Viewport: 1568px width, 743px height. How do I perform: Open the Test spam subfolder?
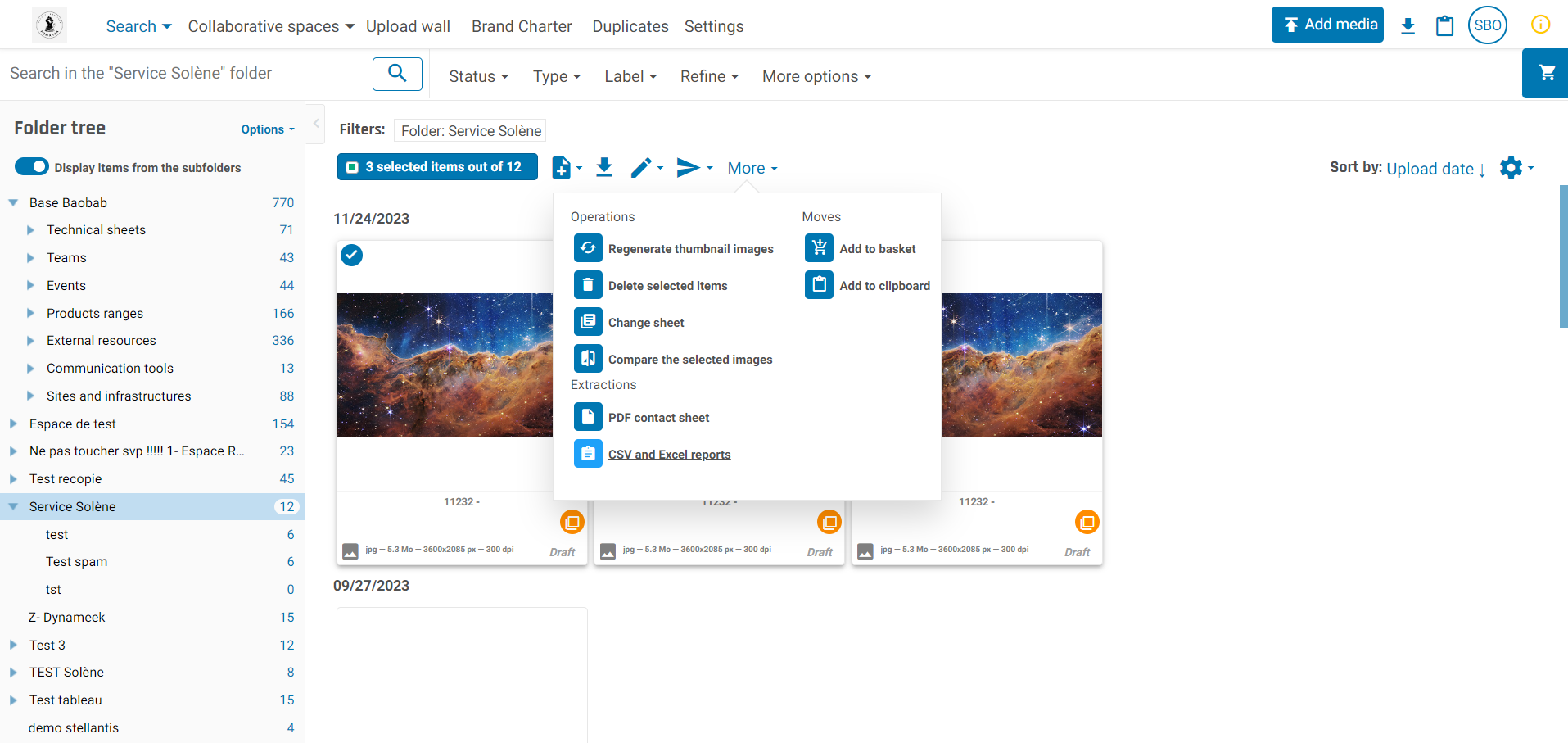tap(76, 562)
